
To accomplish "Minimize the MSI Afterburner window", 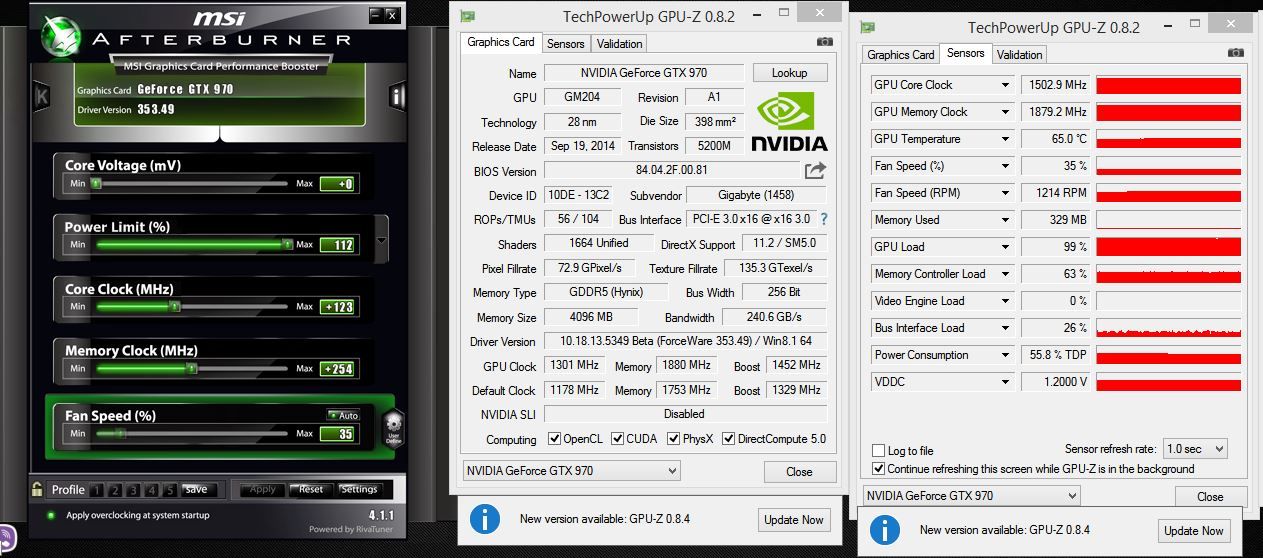I will [375, 14].
